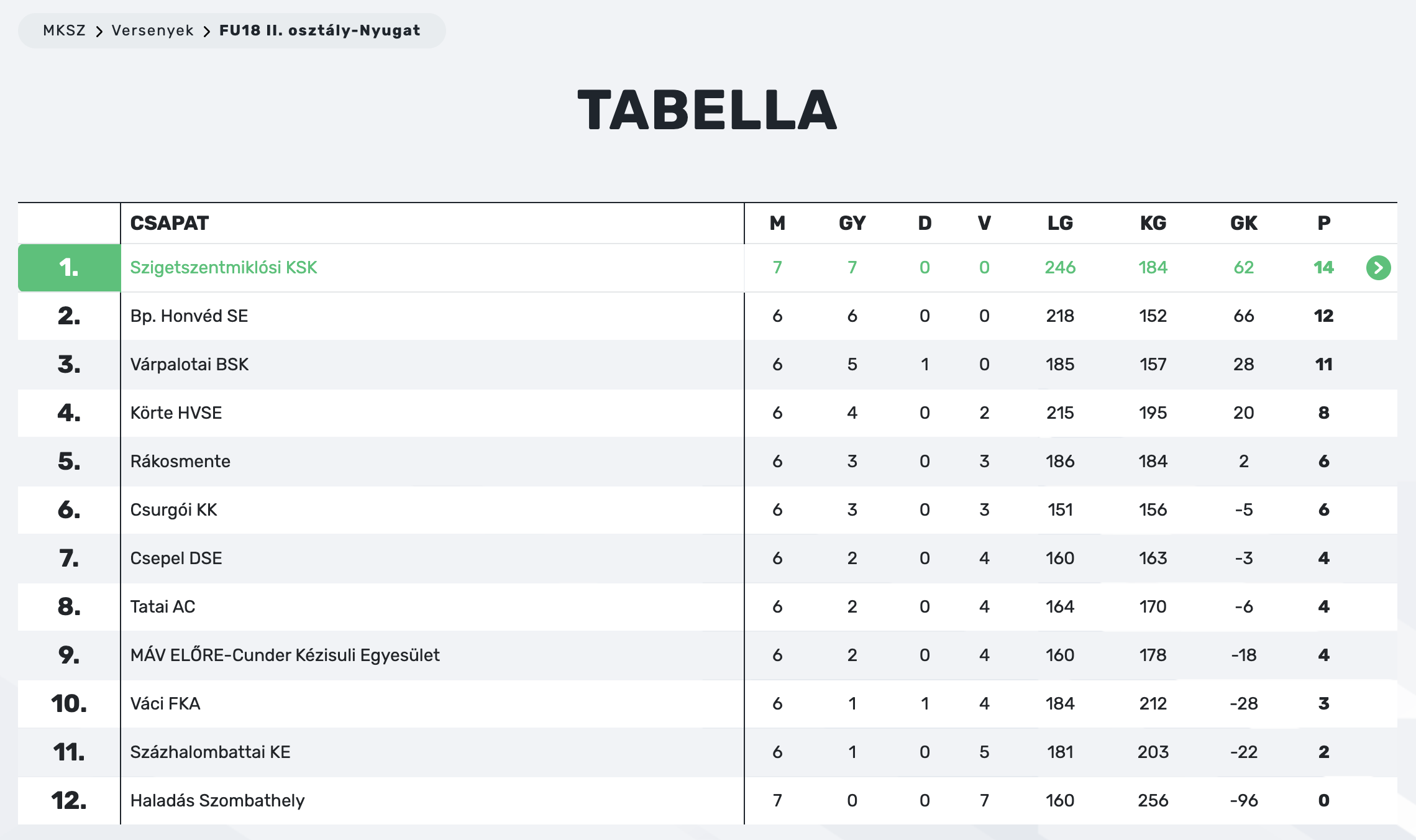Click on Várpalotai BSK team name
This screenshot has height=840, width=1416.
189,365
